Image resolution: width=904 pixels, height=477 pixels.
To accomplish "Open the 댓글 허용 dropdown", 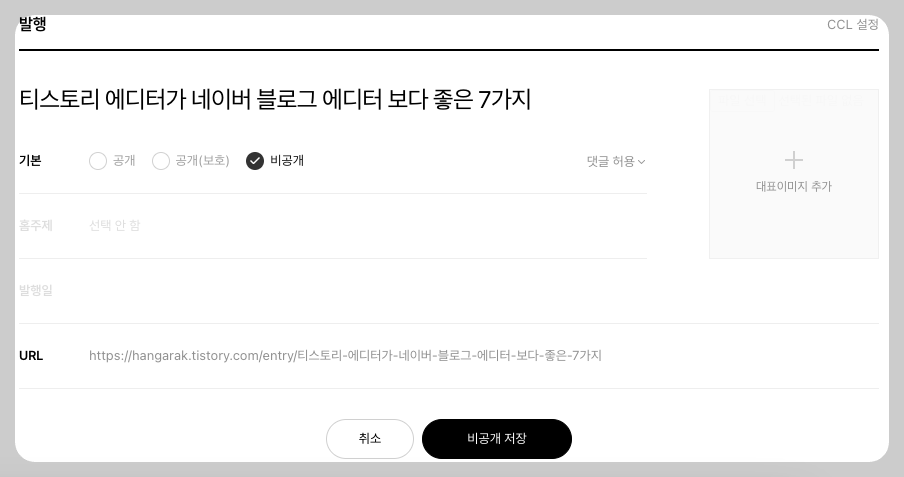I will pyautogui.click(x=616, y=161).
